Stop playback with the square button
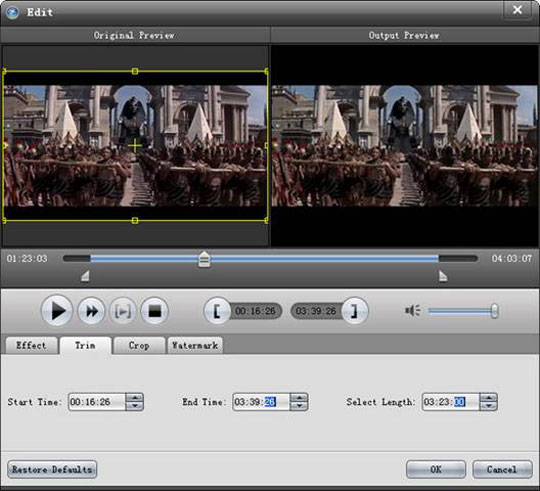Screen dimensions: 540x491 pyautogui.click(x=155, y=311)
